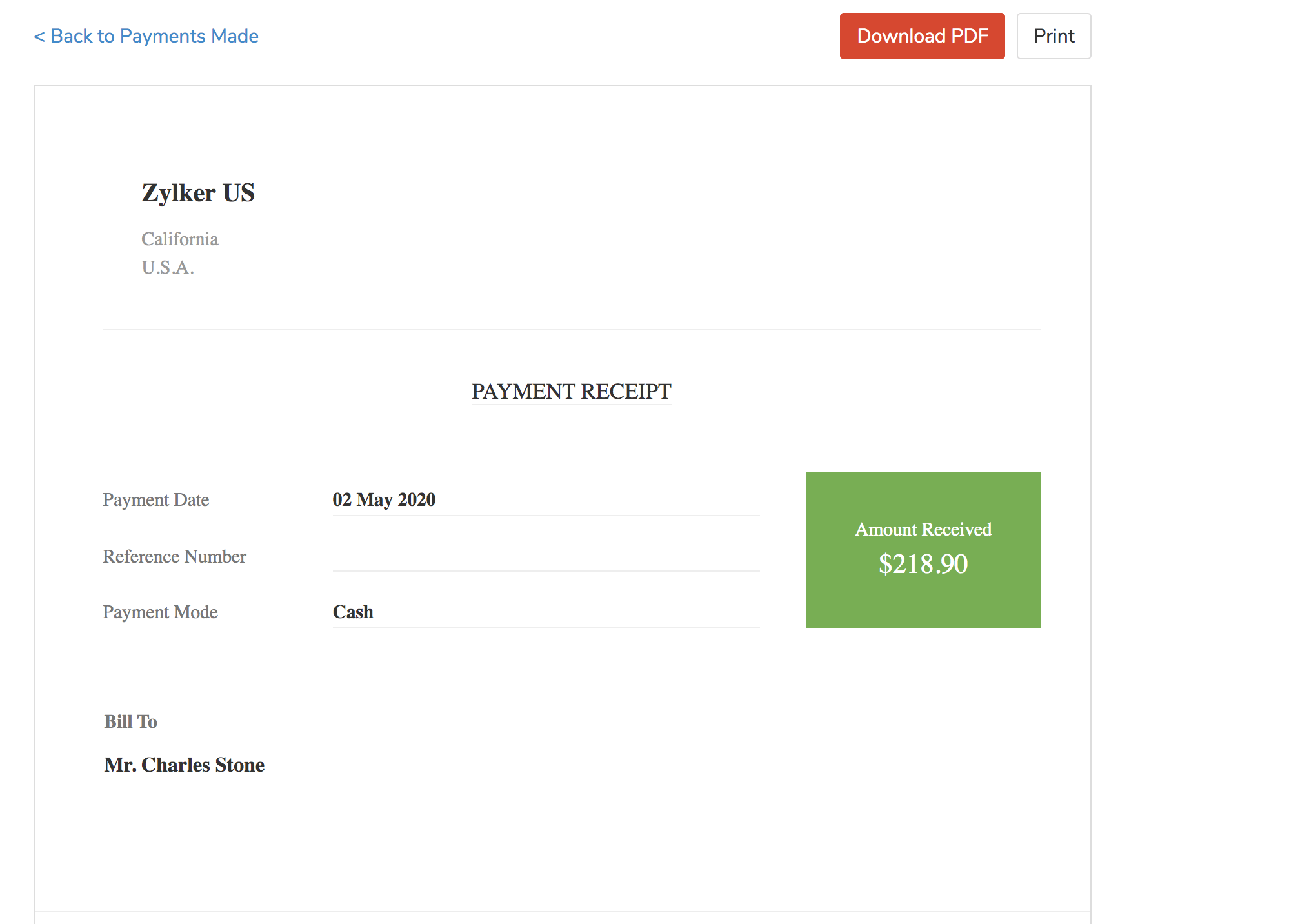Click the Zylker US company heading
This screenshot has height=924, width=1289.
coord(198,193)
